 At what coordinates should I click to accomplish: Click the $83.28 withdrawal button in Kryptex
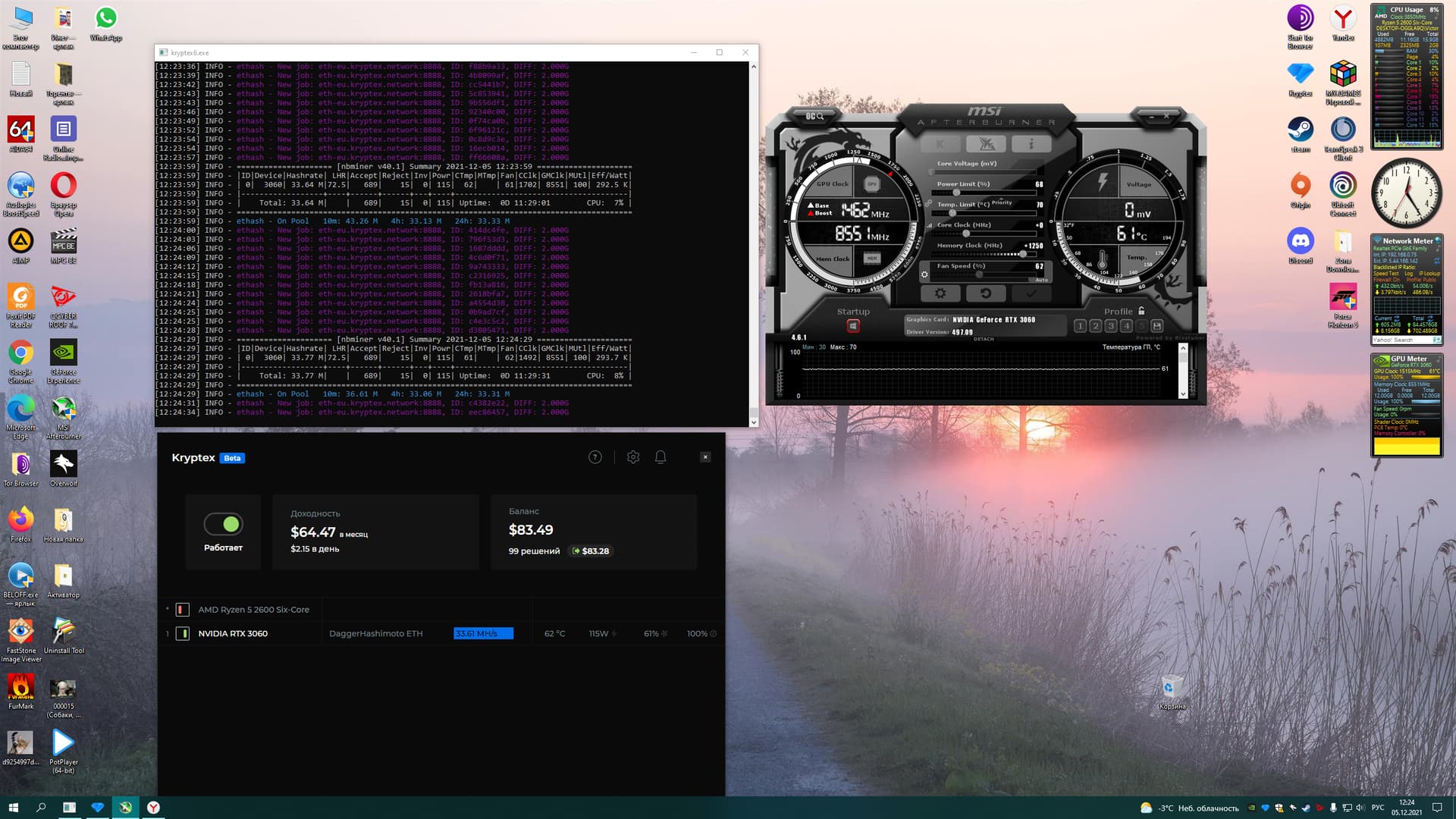pos(591,551)
